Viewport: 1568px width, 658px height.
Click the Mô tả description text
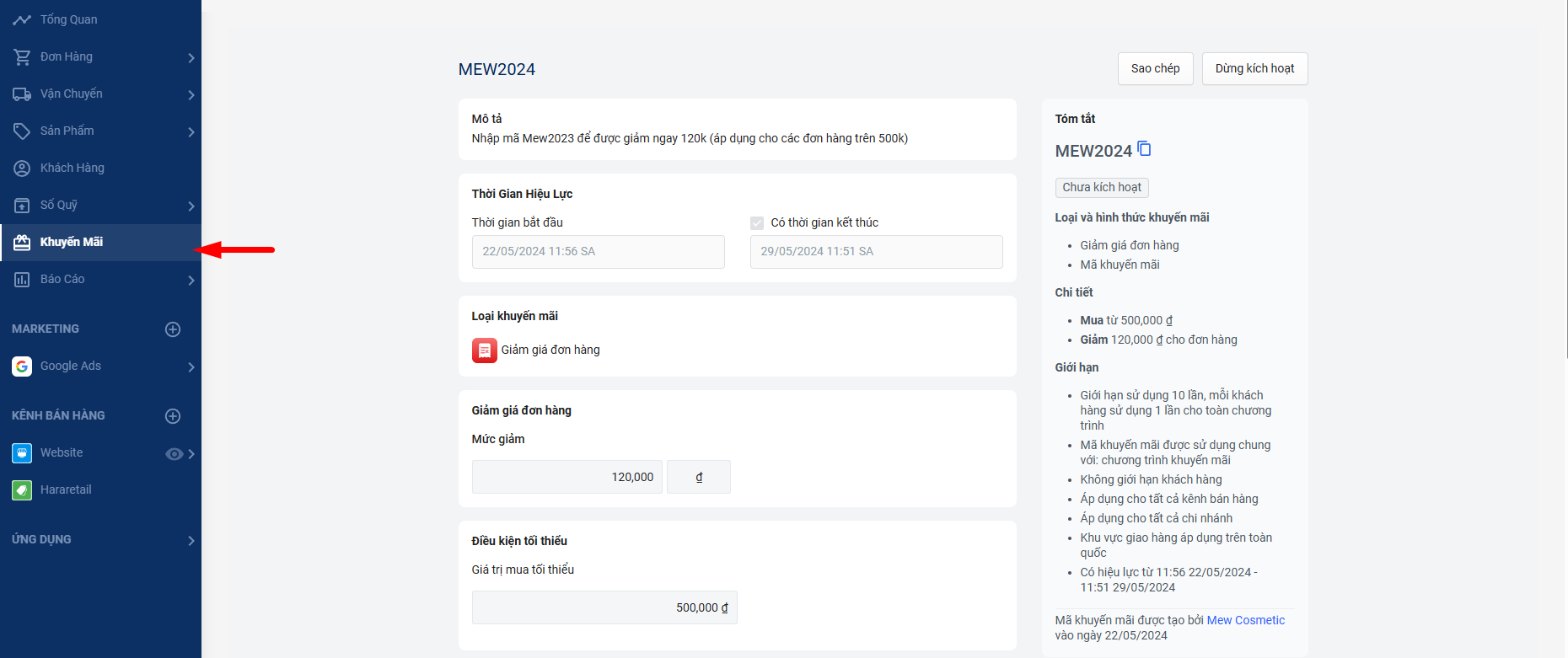click(x=690, y=138)
